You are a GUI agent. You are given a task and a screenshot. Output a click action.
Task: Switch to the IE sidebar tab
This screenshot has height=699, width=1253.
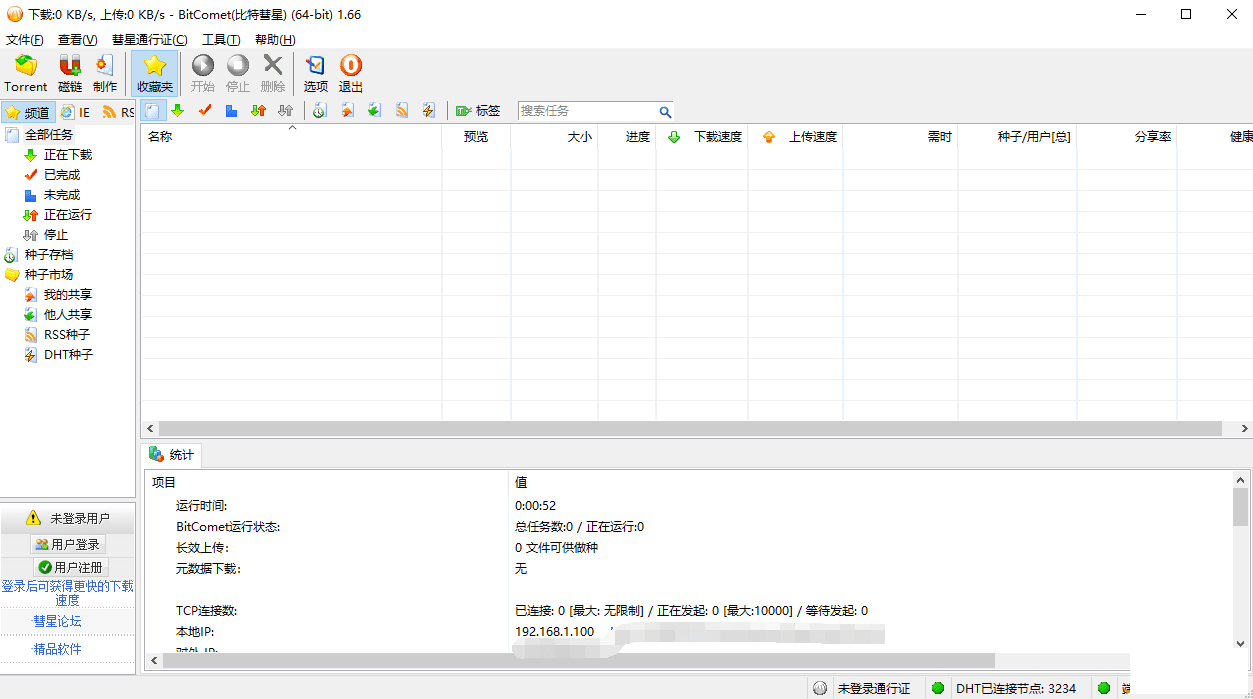tap(75, 113)
